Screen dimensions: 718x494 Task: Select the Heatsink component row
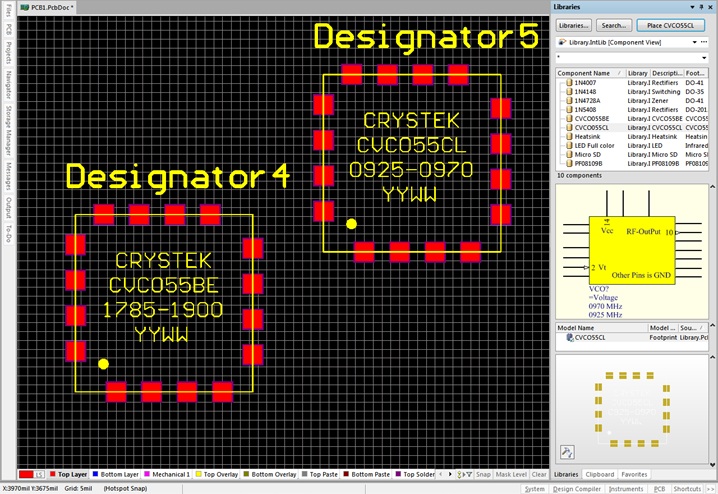point(633,136)
